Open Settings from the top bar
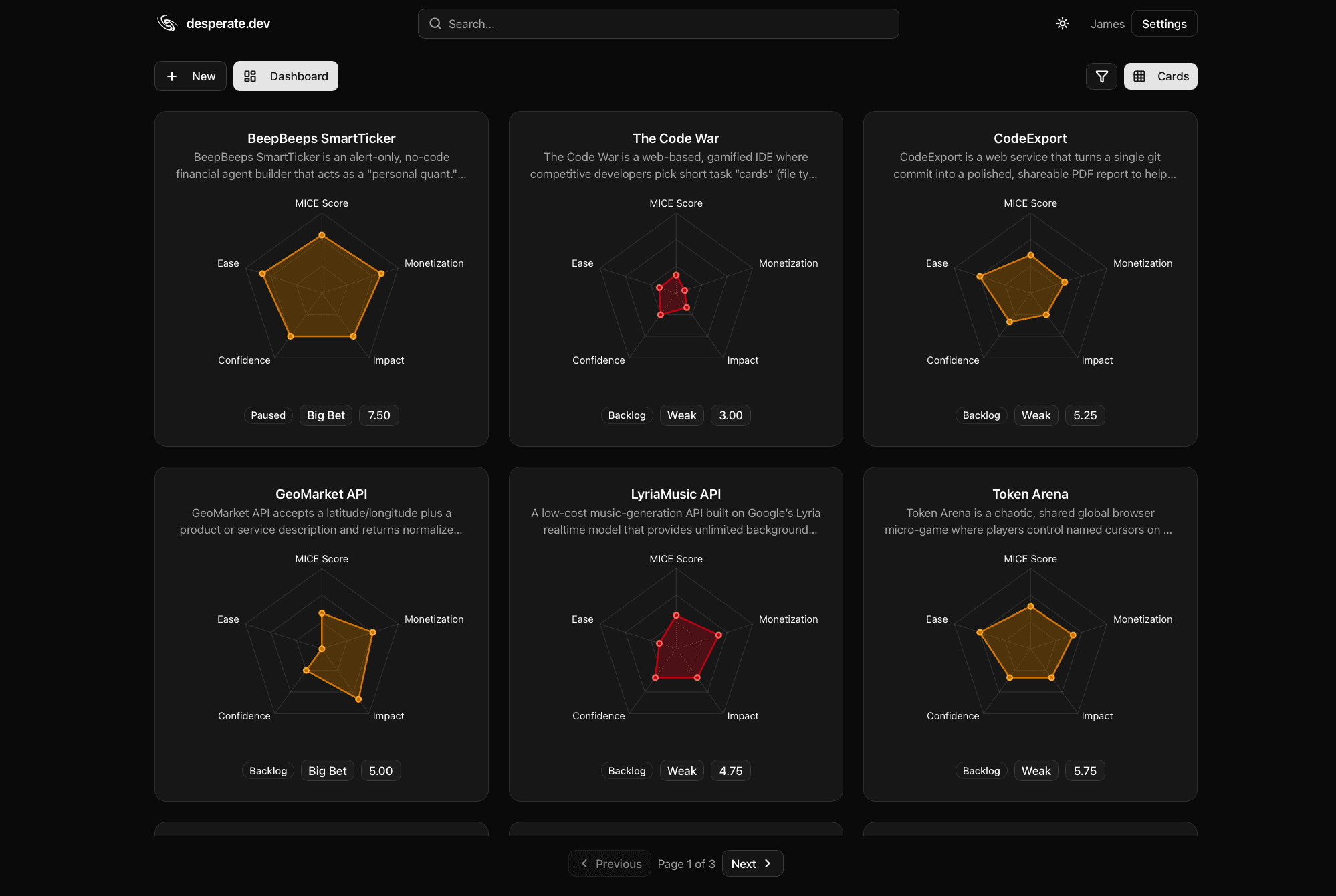Viewport: 1336px width, 896px height. pos(1163,23)
